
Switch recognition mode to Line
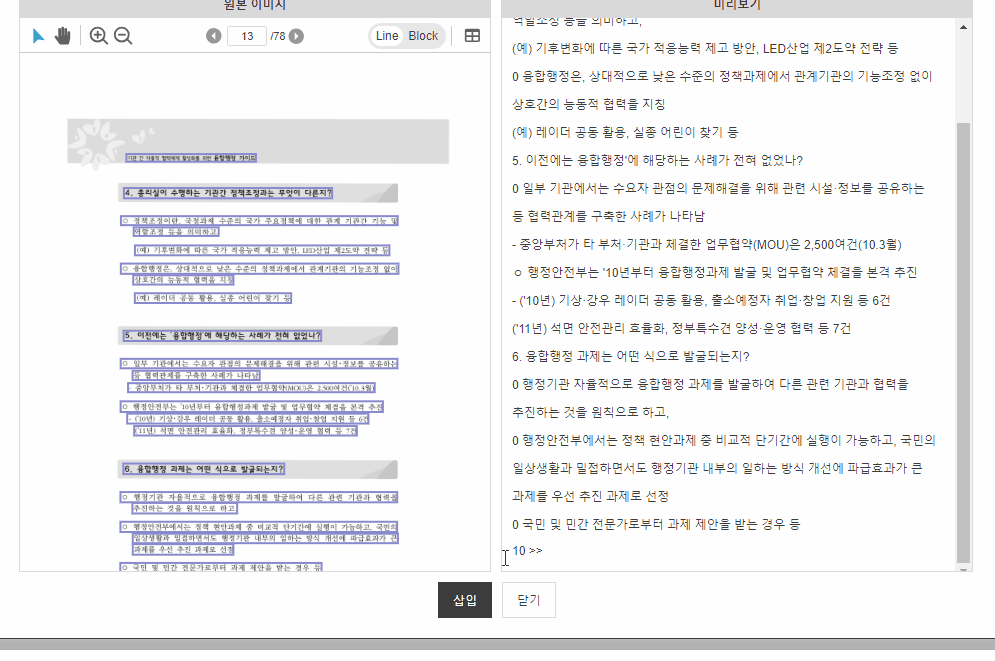point(387,36)
